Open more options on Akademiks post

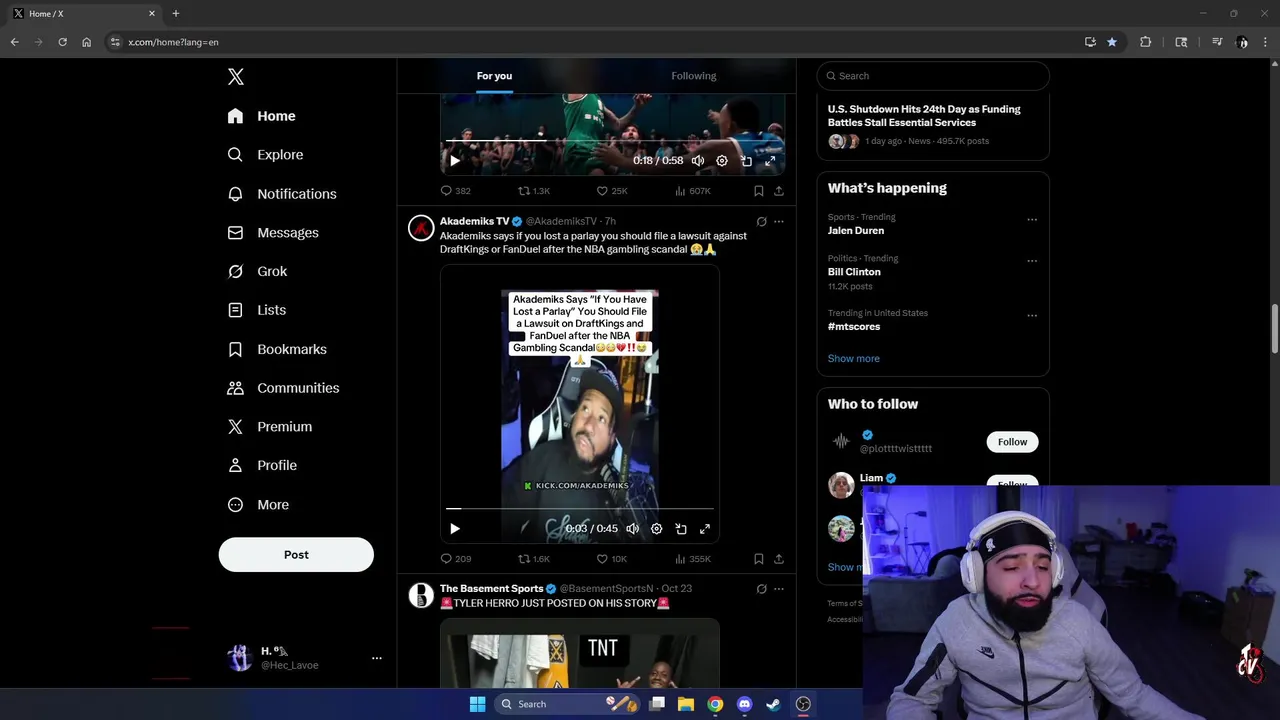click(x=779, y=222)
